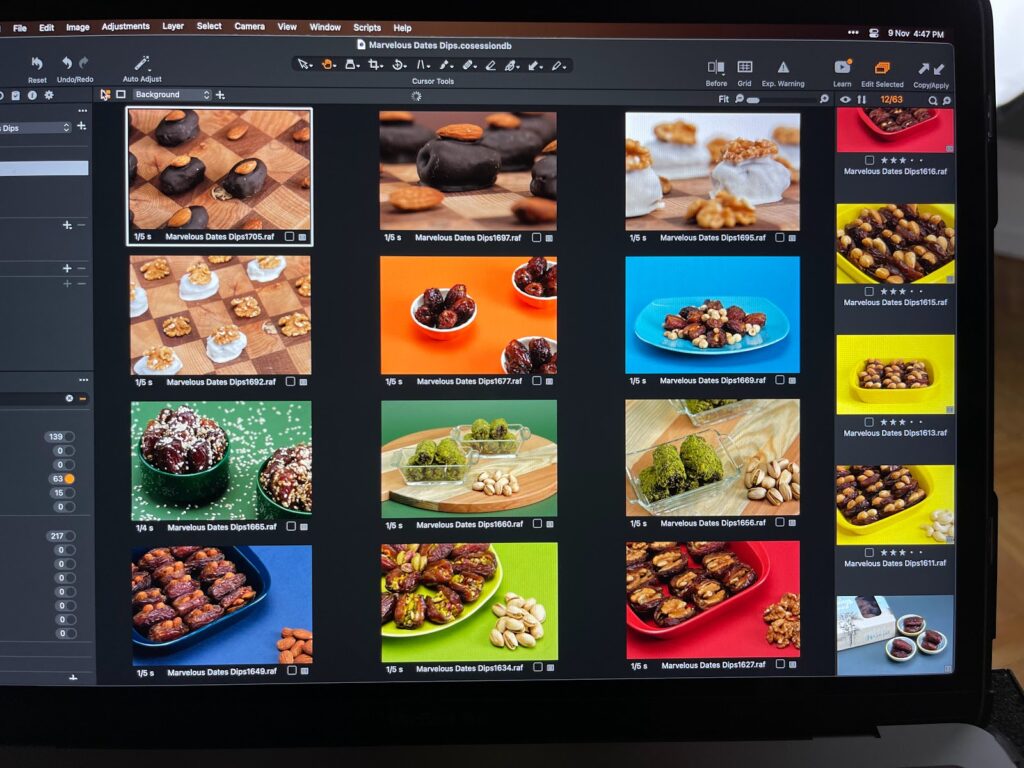1024x768 pixels.
Task: Toggle browser visibility eye icon
Action: coord(845,99)
